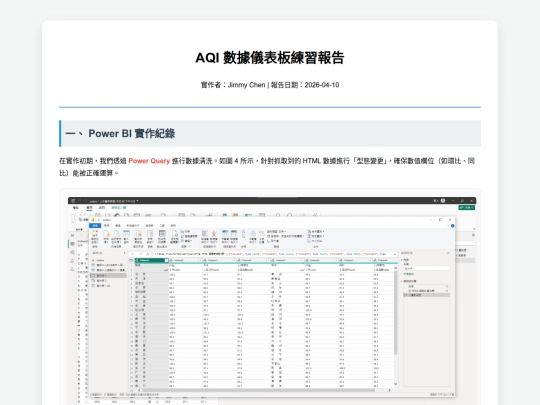The height and width of the screenshot is (405, 540).
Task: Click the paragraph text mentioning HTML 數據
Action: (x=267, y=167)
